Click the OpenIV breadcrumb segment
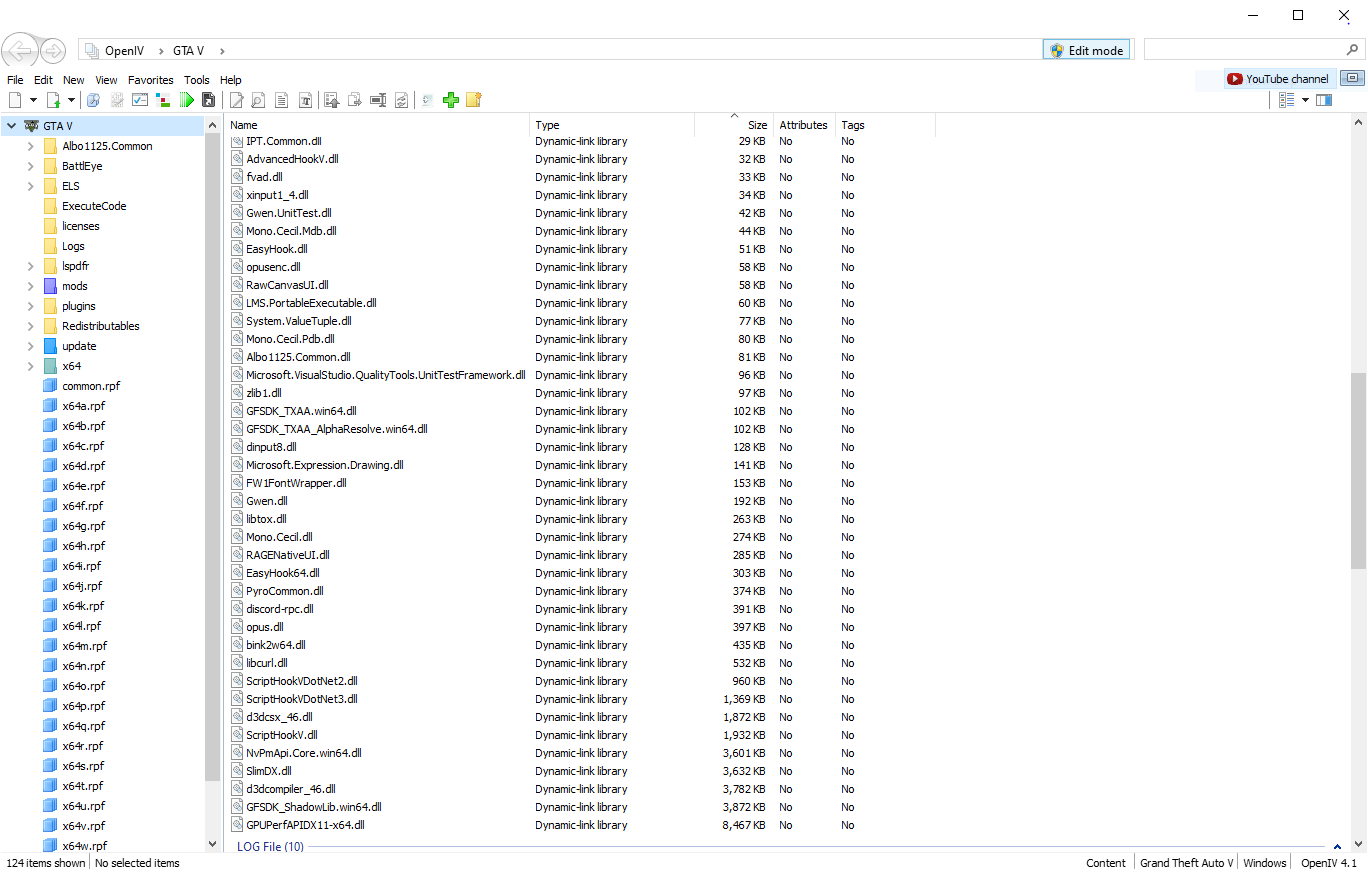 click(124, 51)
